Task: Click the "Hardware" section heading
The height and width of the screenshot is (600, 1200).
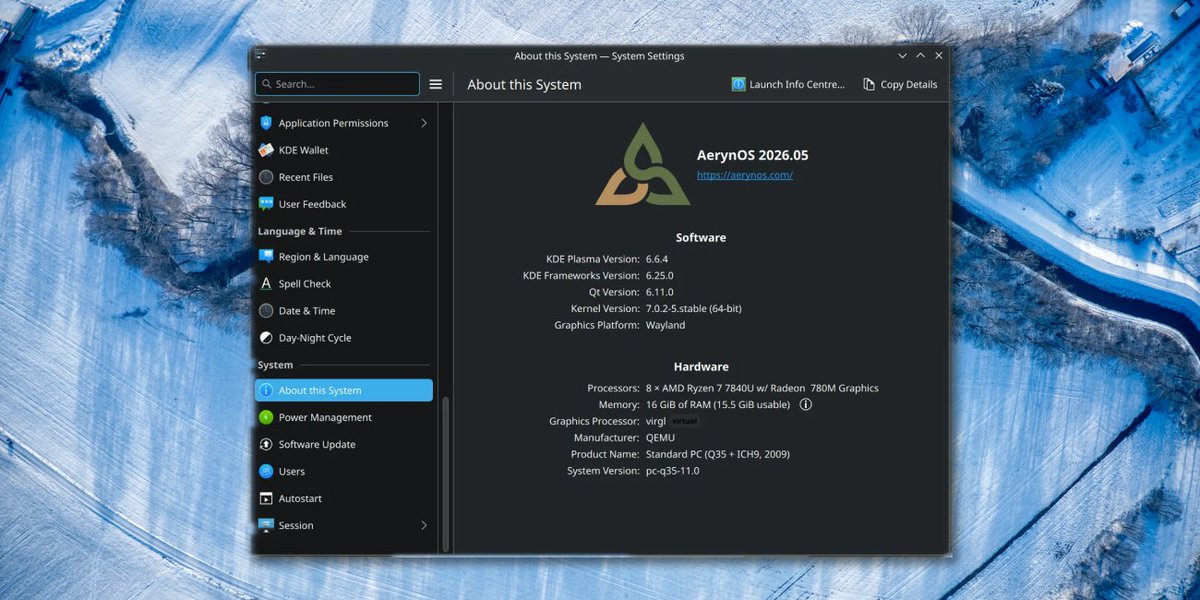Action: point(701,367)
